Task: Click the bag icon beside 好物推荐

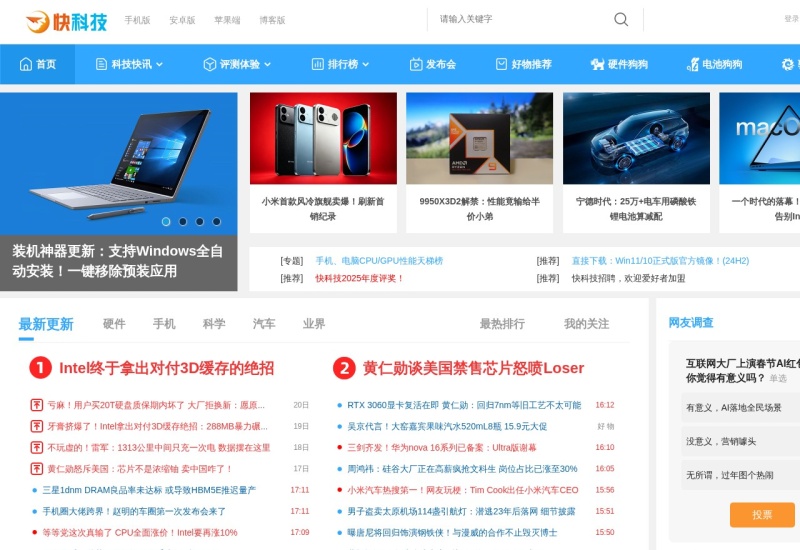Action: coord(502,64)
